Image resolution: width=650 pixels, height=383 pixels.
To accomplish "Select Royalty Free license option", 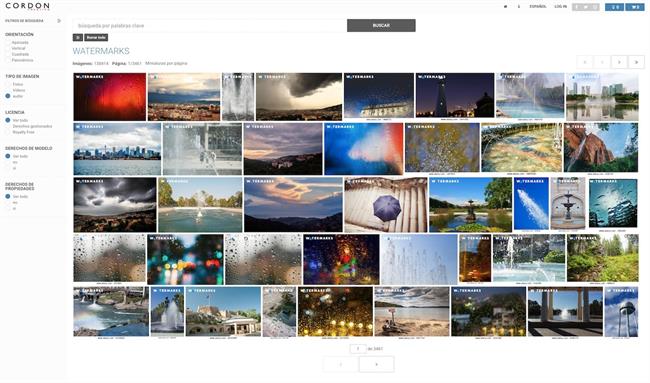I will point(8,132).
